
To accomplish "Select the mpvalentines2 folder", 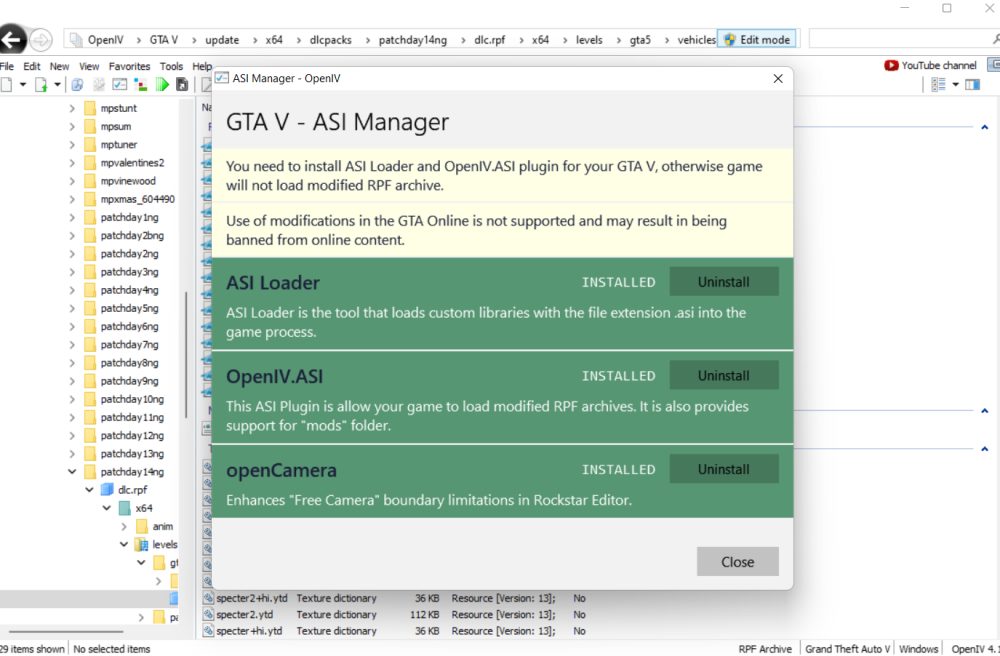I will pyautogui.click(x=132, y=163).
